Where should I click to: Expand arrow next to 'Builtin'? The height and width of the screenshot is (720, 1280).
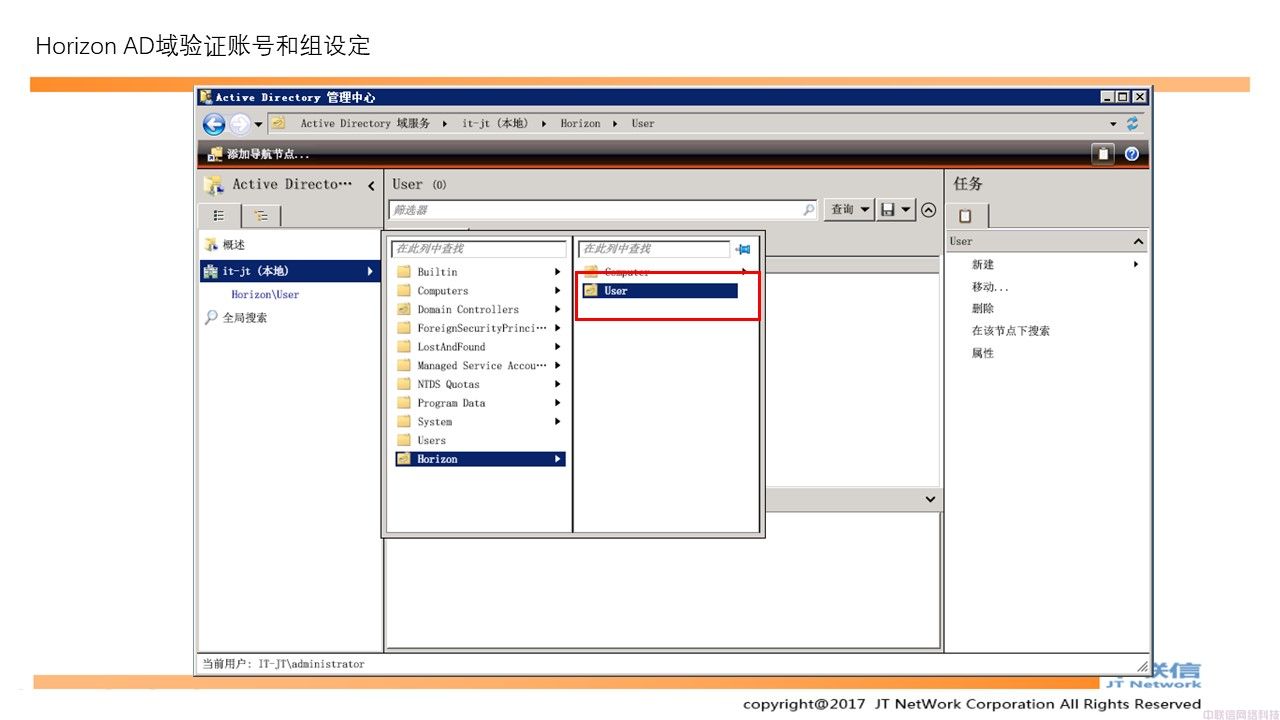click(x=558, y=272)
